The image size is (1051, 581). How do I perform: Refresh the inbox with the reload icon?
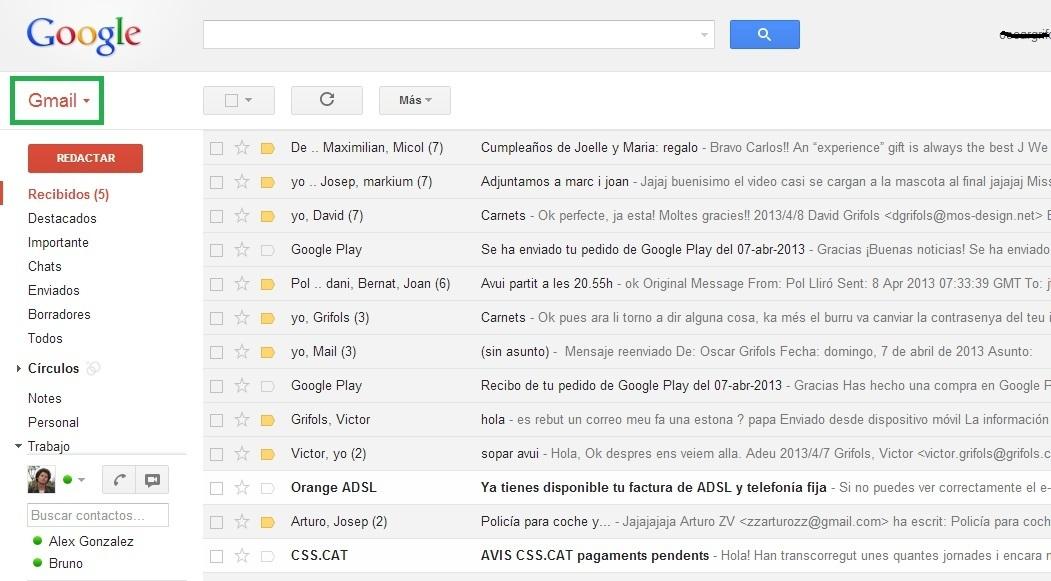326,100
